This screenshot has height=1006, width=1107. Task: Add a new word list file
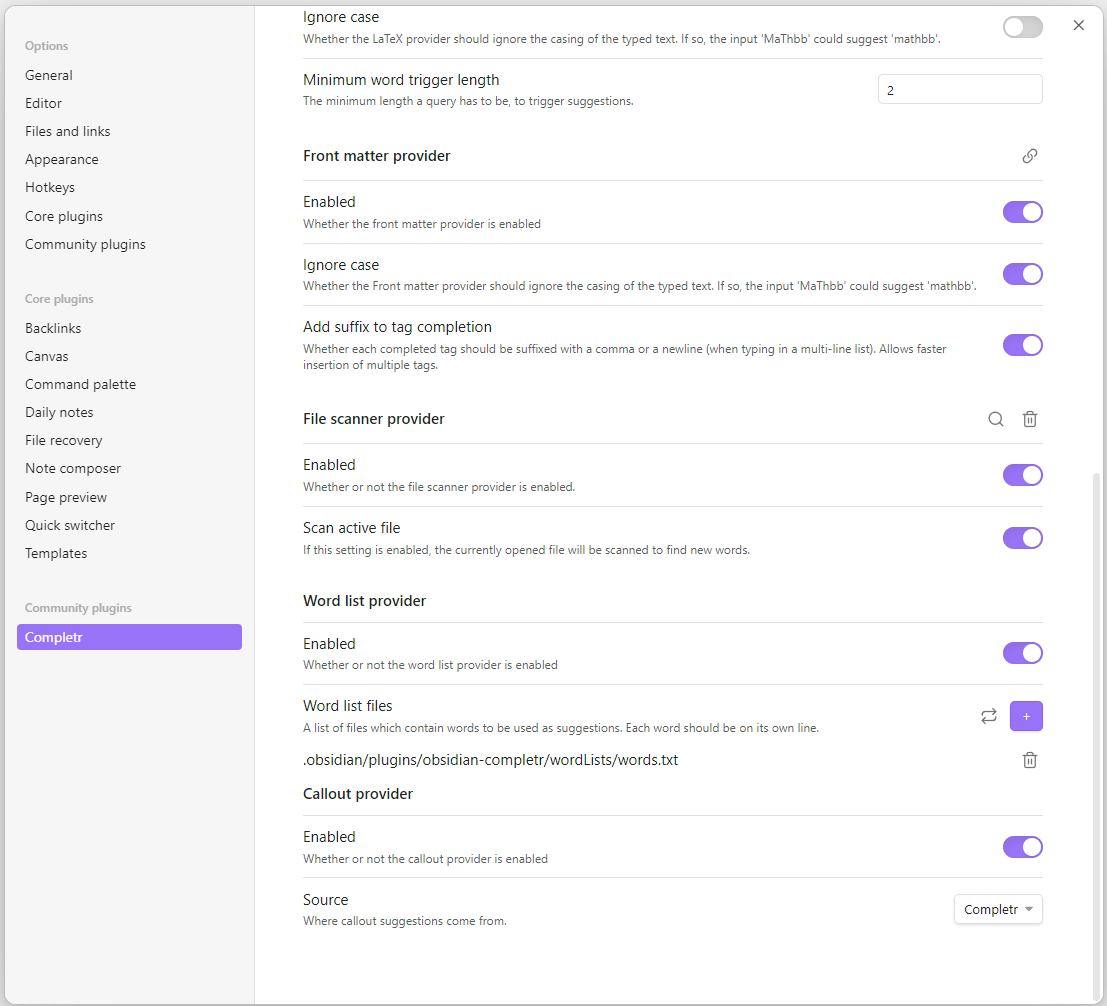click(1026, 716)
